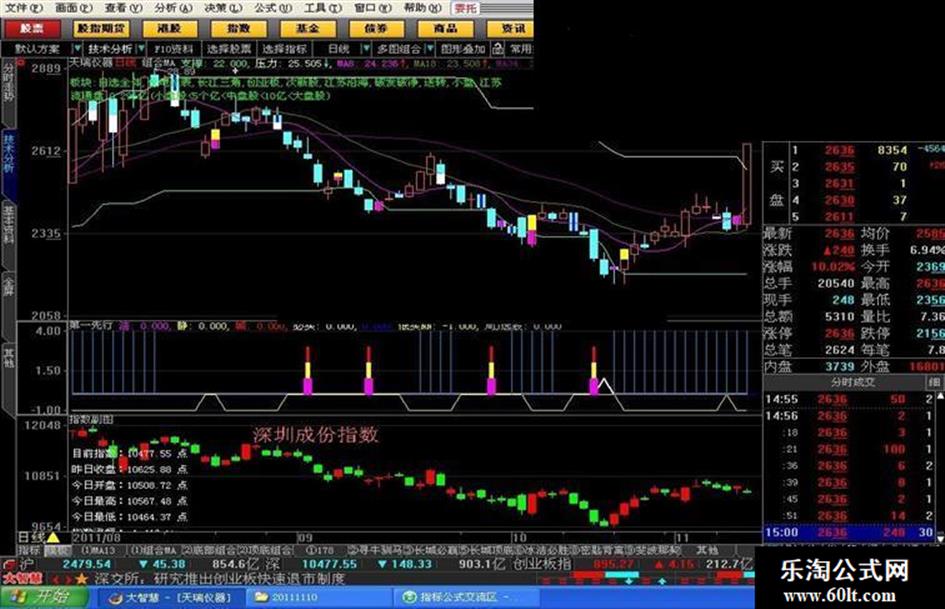This screenshot has width=945, height=609.
Task: Open the 查看 menu
Action: (124, 8)
